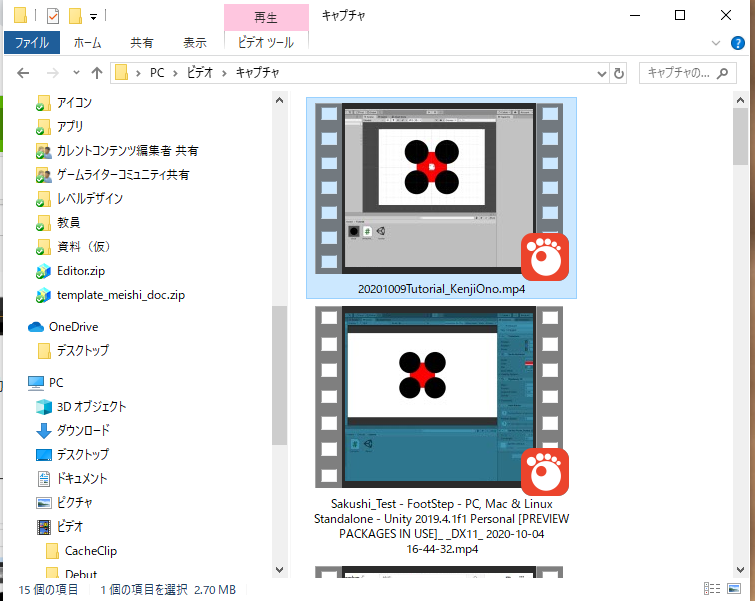Go forward with the forward arrow

pos(52,73)
